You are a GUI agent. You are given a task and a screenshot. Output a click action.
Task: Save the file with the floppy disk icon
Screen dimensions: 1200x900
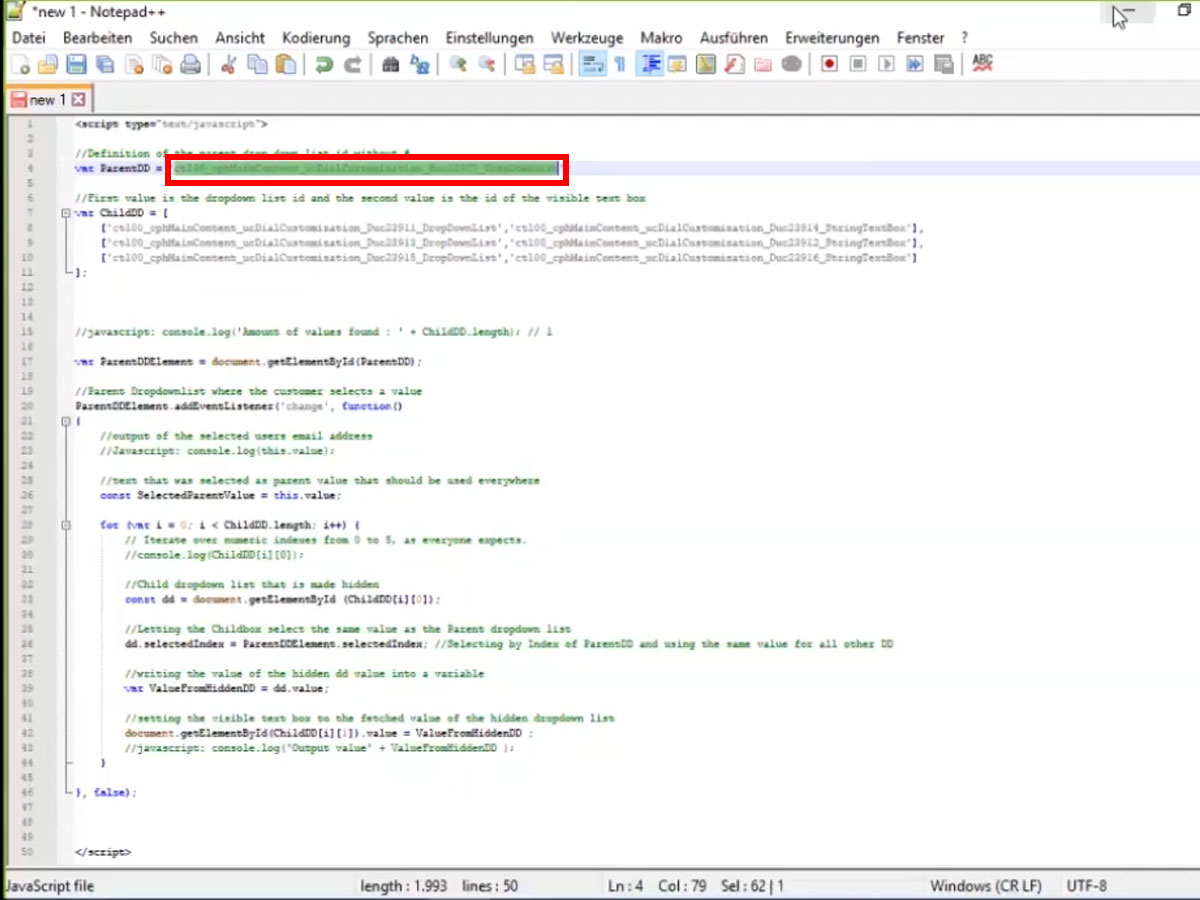tap(76, 65)
